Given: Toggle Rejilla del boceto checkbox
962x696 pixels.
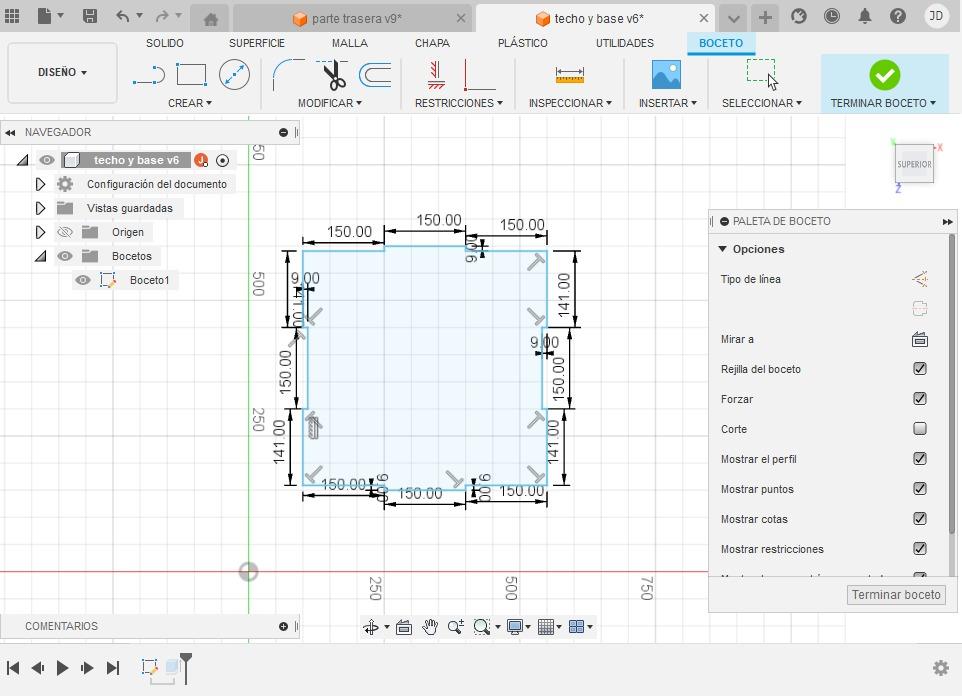Looking at the screenshot, I should [919, 369].
